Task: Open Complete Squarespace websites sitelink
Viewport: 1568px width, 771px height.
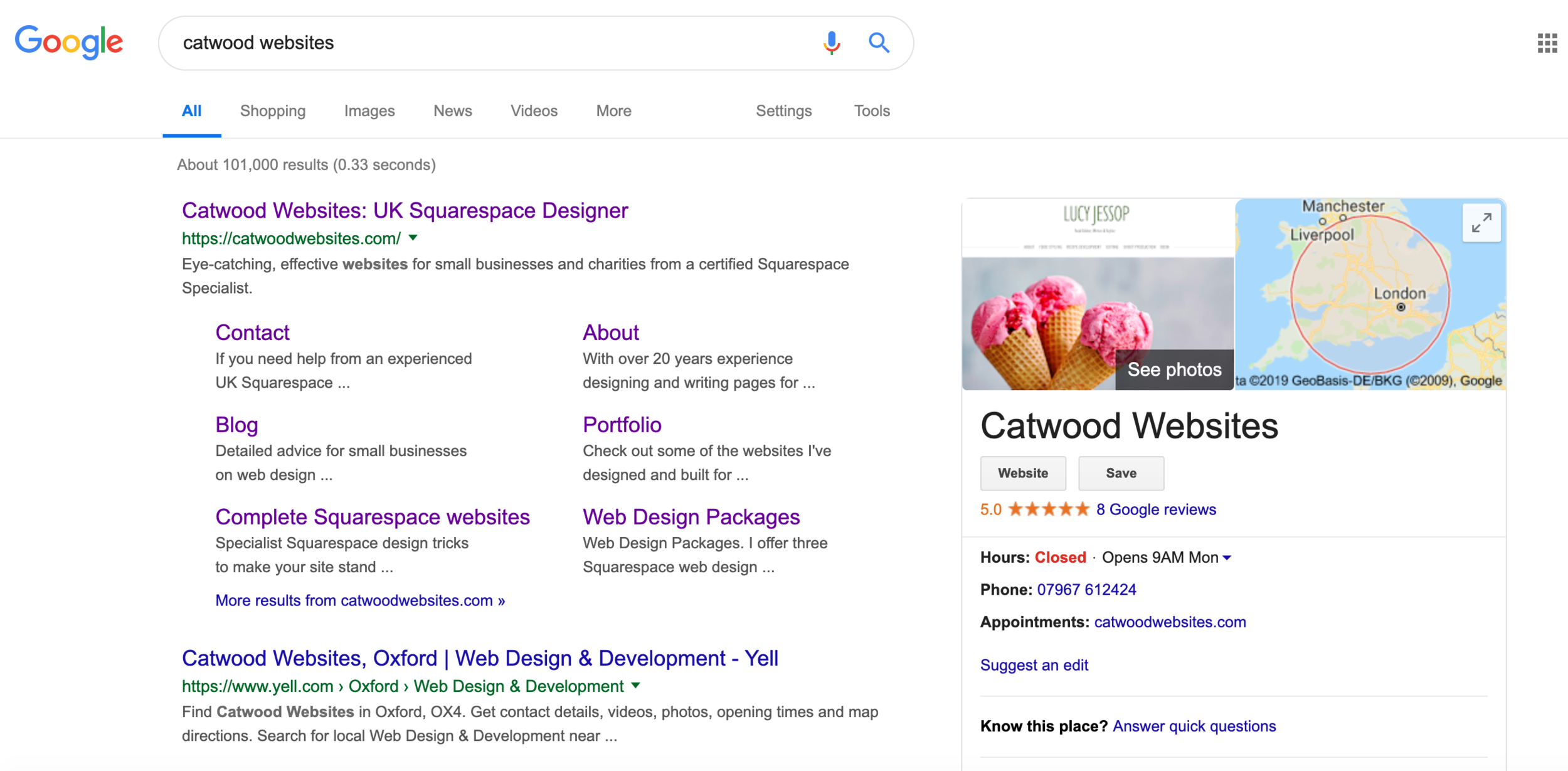Action: tap(373, 517)
